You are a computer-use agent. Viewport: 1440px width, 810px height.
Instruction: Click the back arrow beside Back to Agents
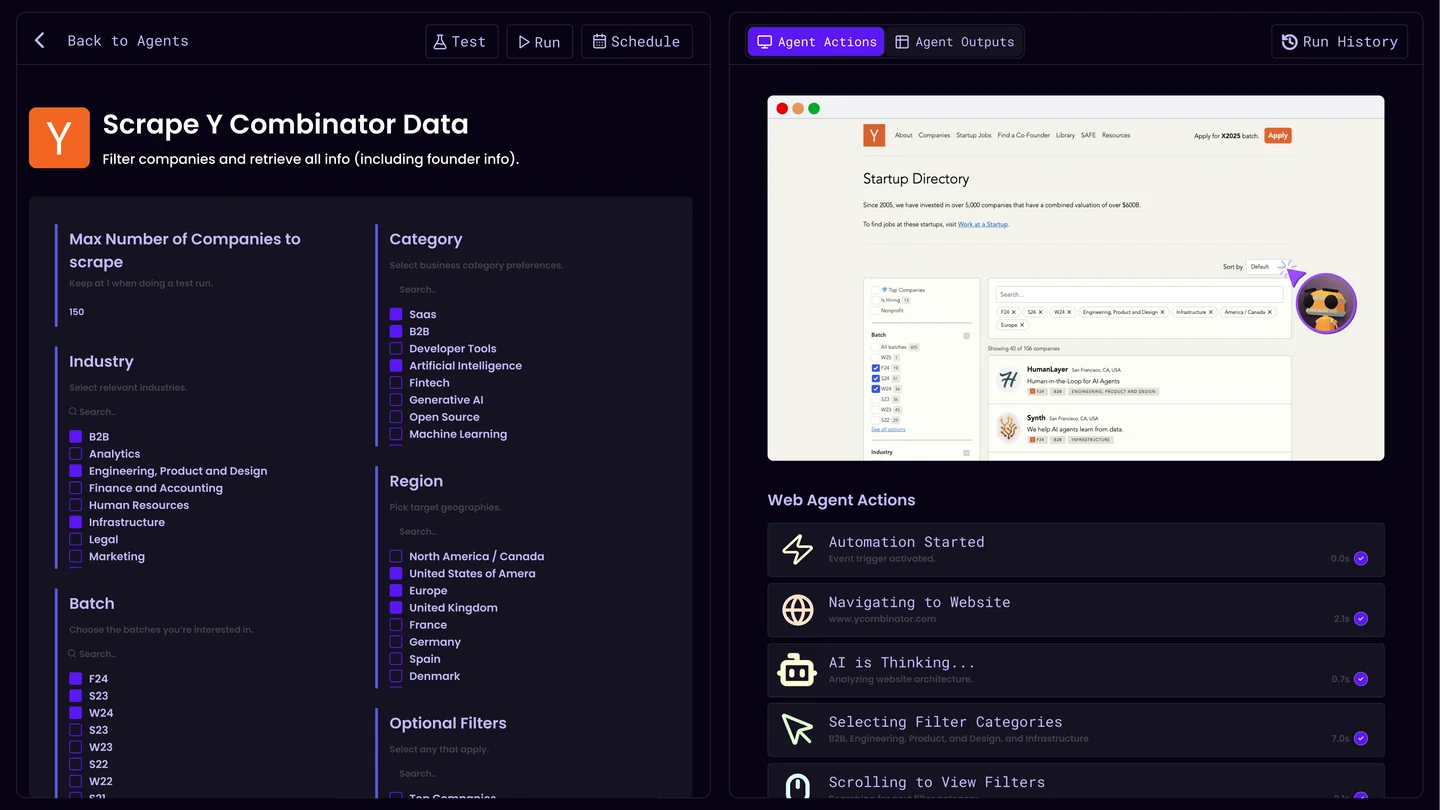point(40,41)
